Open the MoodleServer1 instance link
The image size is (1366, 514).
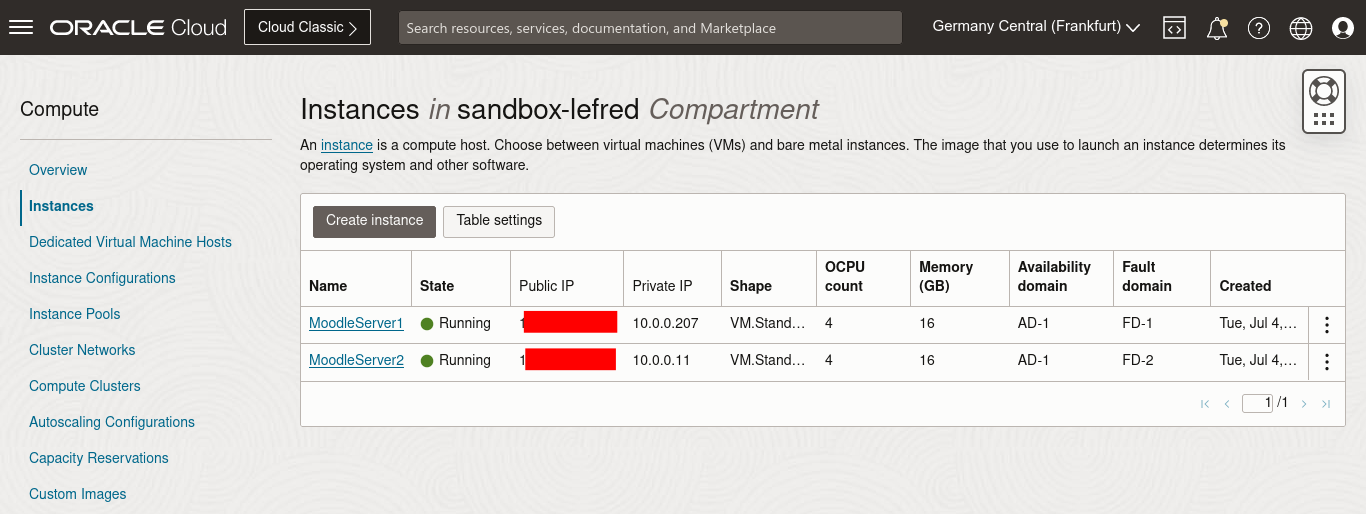[356, 323]
